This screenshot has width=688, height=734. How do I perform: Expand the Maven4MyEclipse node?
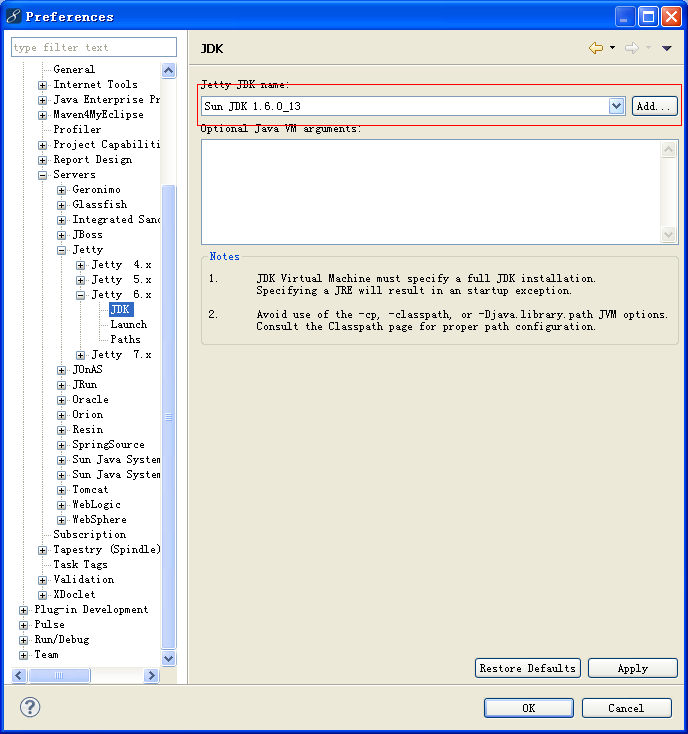click(x=43, y=115)
